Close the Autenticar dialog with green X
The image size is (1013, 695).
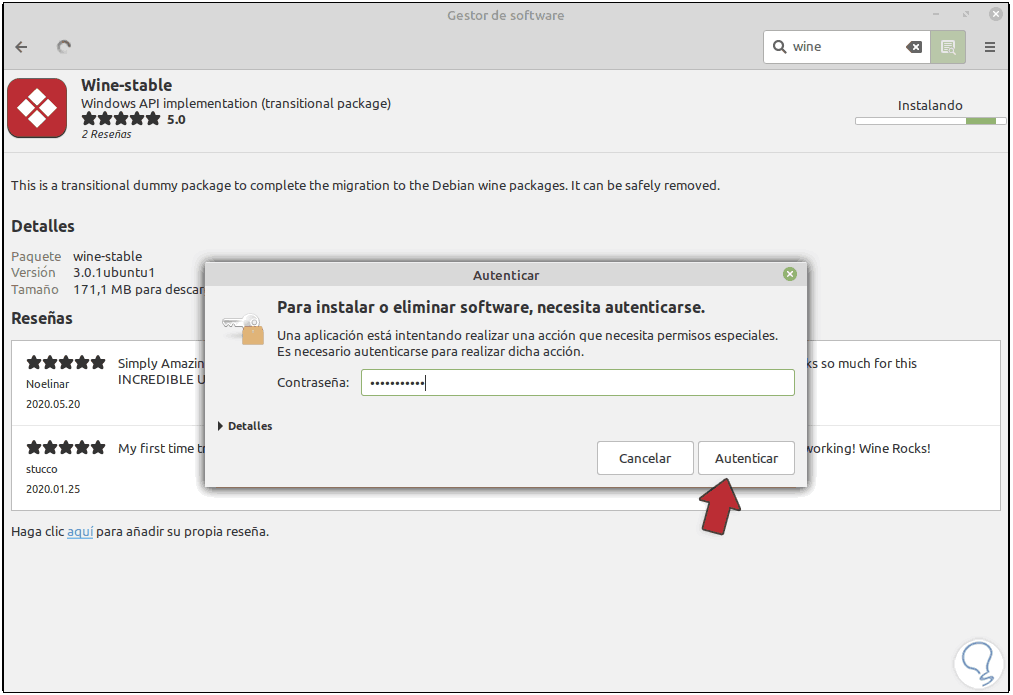coord(789,275)
